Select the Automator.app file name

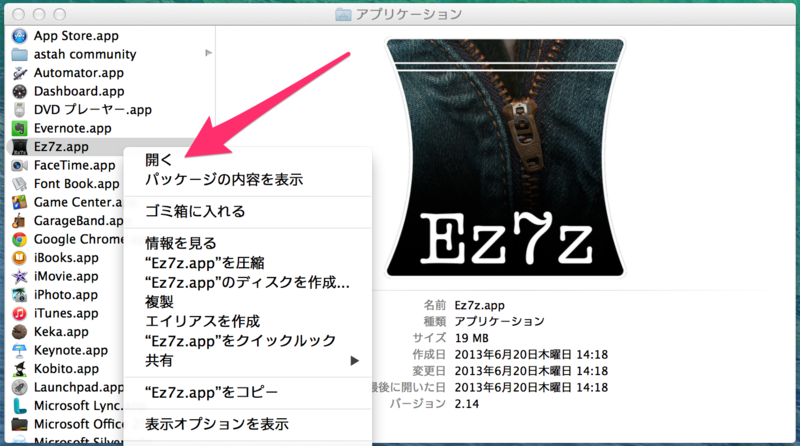pyautogui.click(x=79, y=73)
